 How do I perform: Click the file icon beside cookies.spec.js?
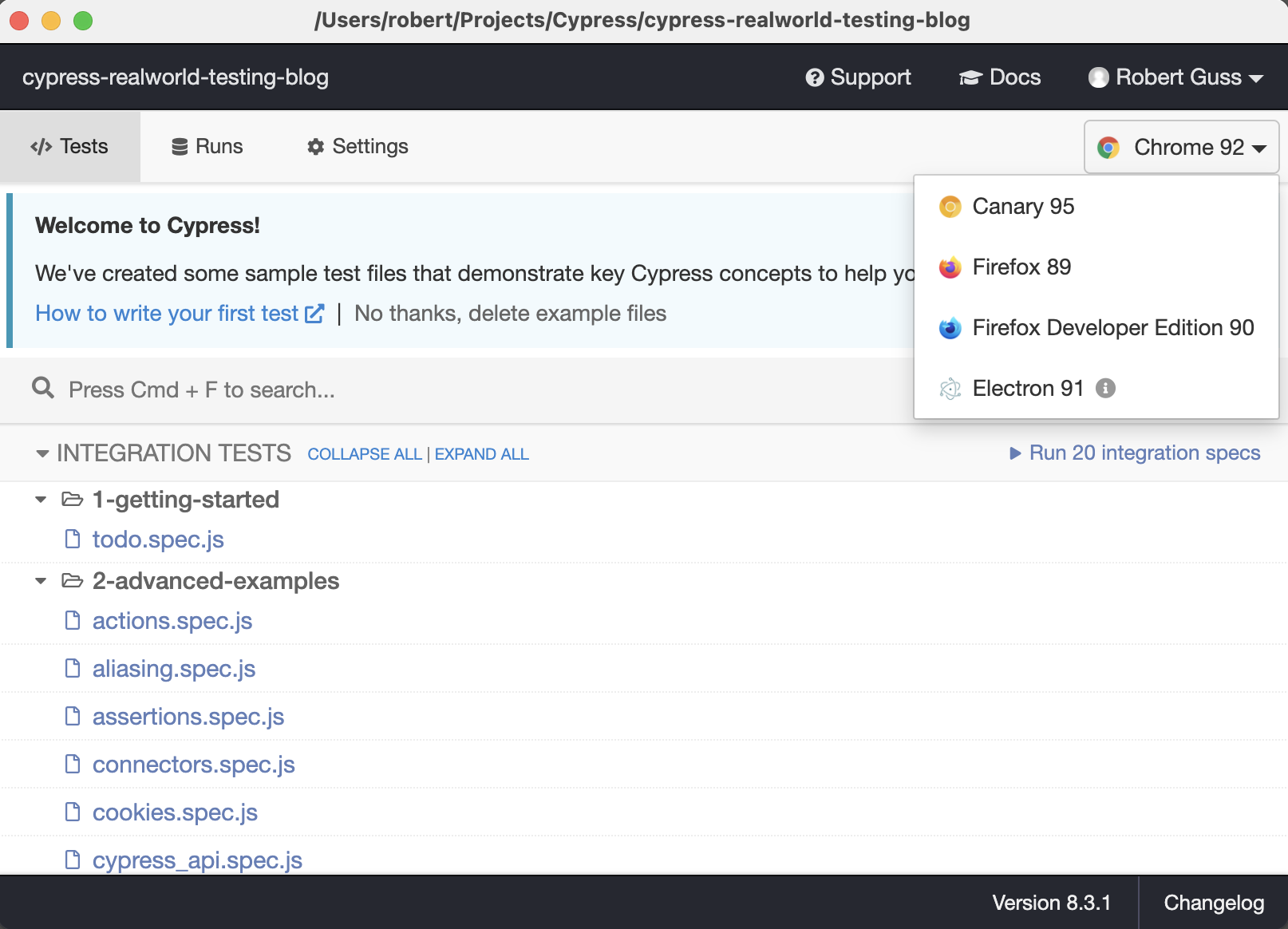tap(73, 812)
